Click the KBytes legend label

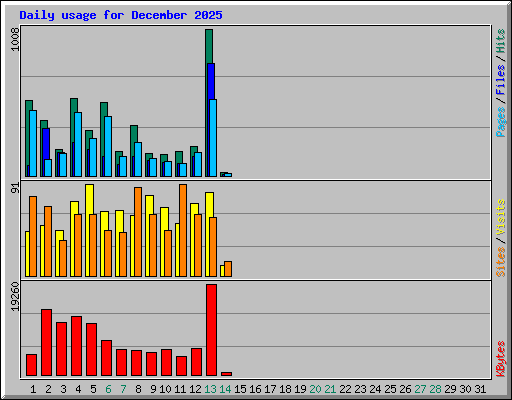(500, 359)
